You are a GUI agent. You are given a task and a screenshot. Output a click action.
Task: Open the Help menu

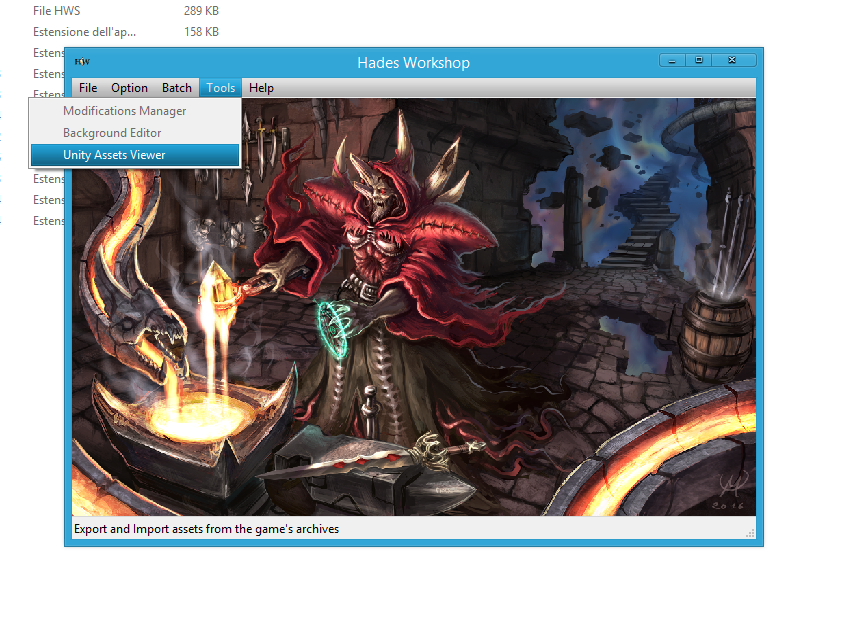coord(261,88)
